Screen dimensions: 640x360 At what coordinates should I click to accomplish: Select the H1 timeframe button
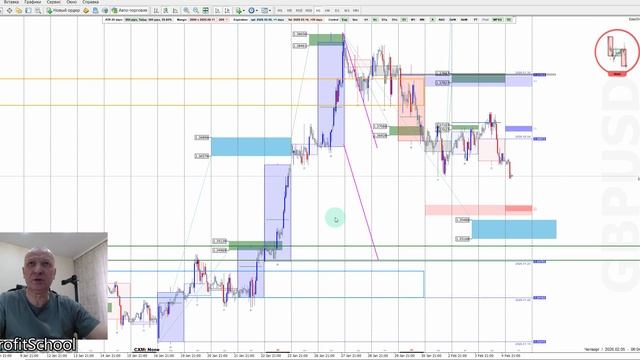318,10
